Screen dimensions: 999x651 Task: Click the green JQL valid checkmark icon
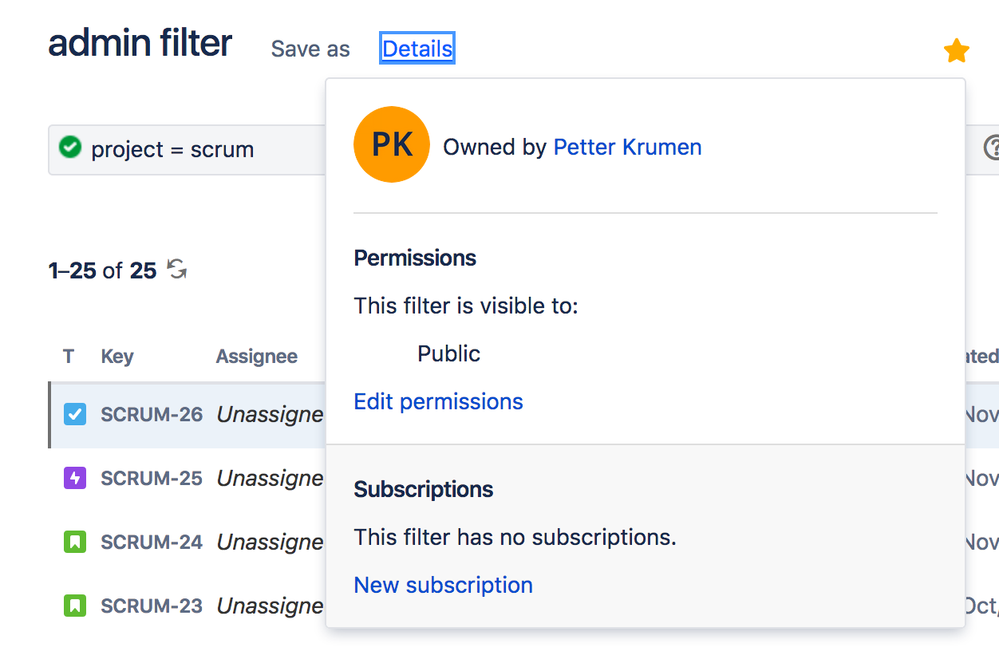[70, 148]
